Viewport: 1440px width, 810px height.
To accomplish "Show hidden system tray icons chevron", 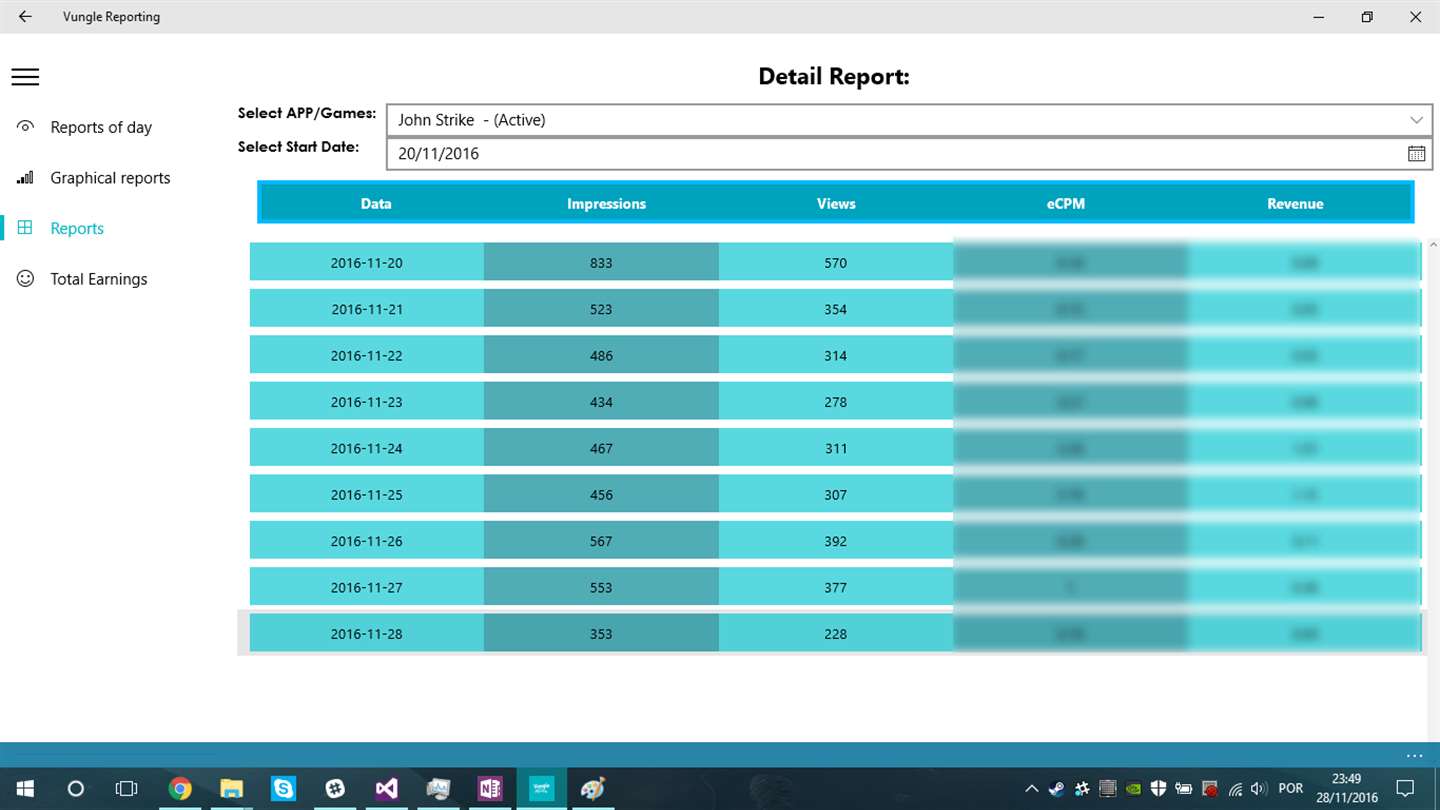I will click(1032, 789).
